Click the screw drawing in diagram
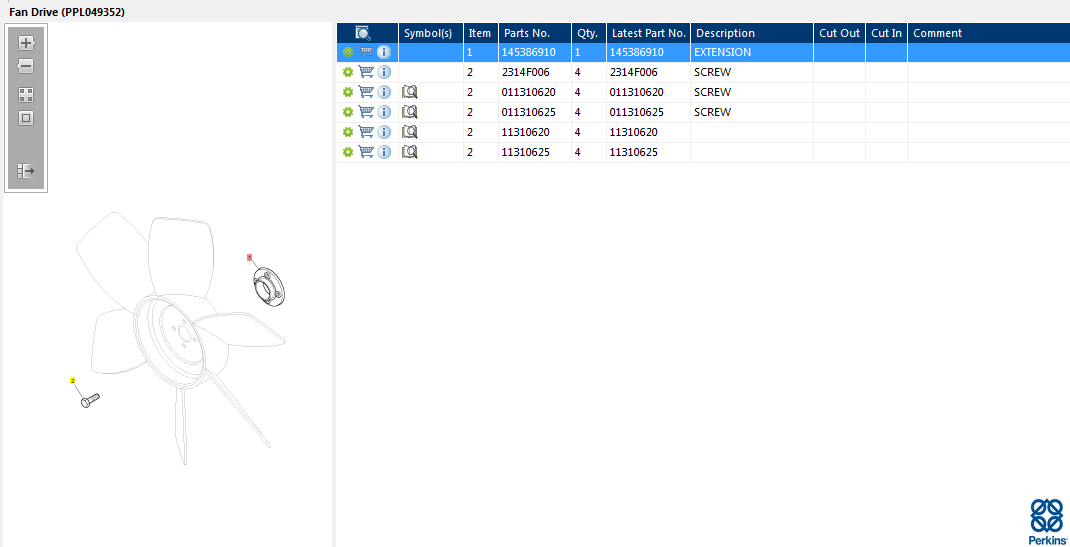 tap(90, 401)
